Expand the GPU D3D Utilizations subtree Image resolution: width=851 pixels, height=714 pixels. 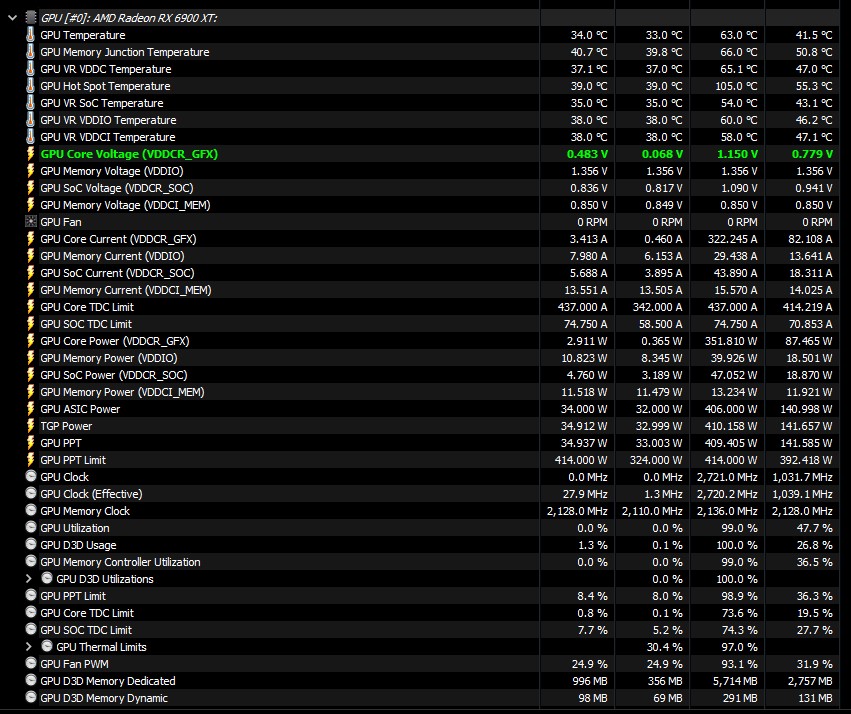pyautogui.click(x=29, y=579)
